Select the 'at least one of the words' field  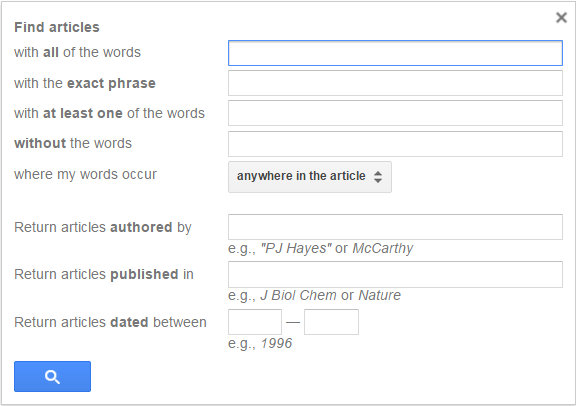coord(395,113)
